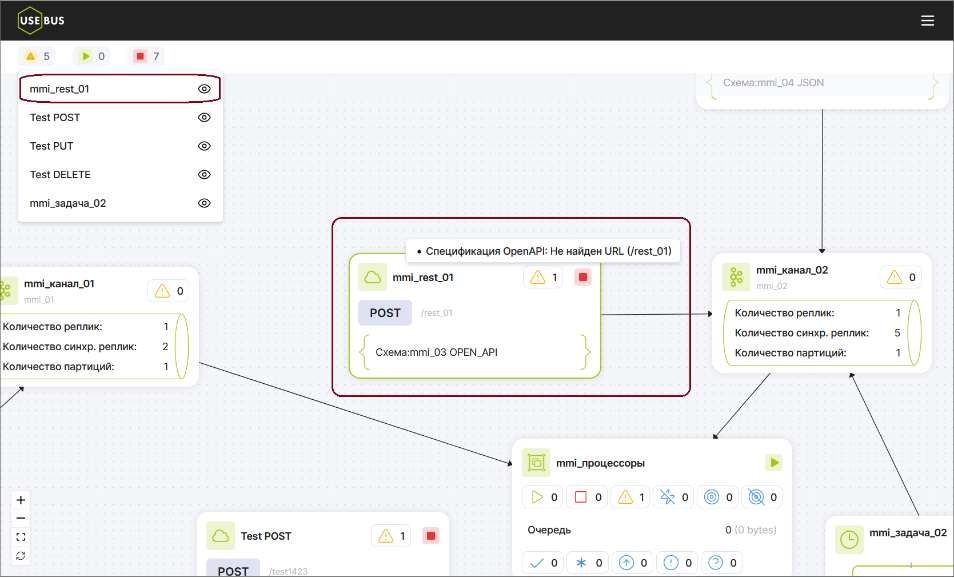Click clock icon on mmi_задача_02 node

coord(849,539)
